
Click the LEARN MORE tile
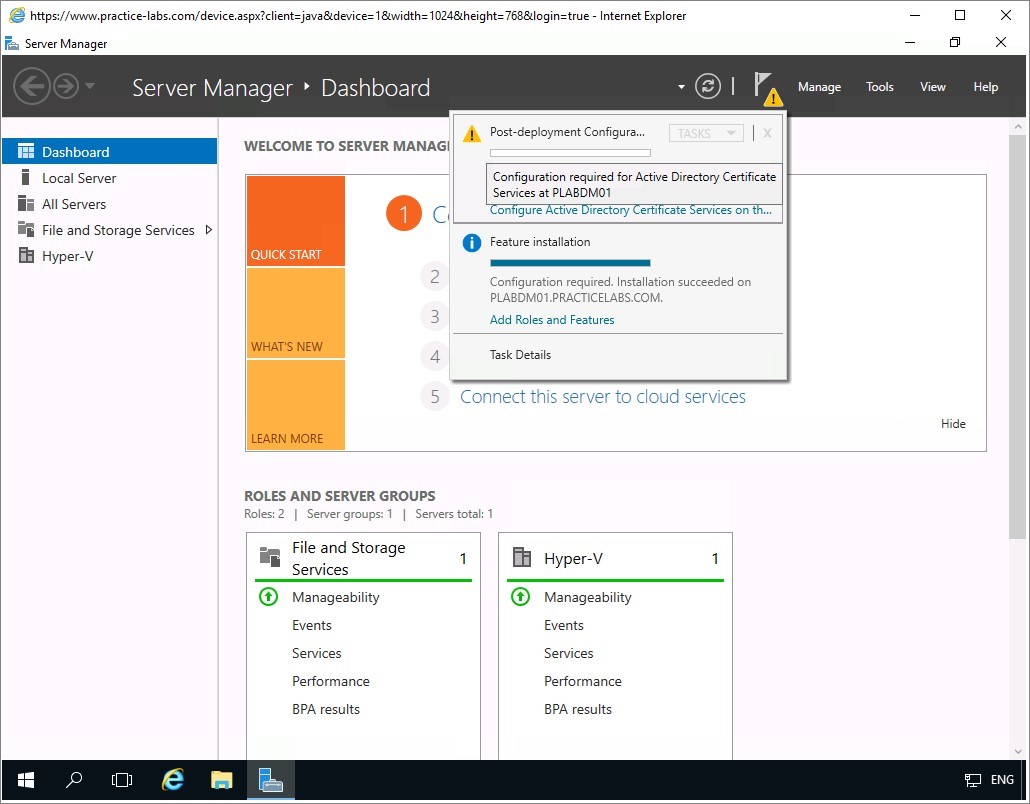point(296,405)
